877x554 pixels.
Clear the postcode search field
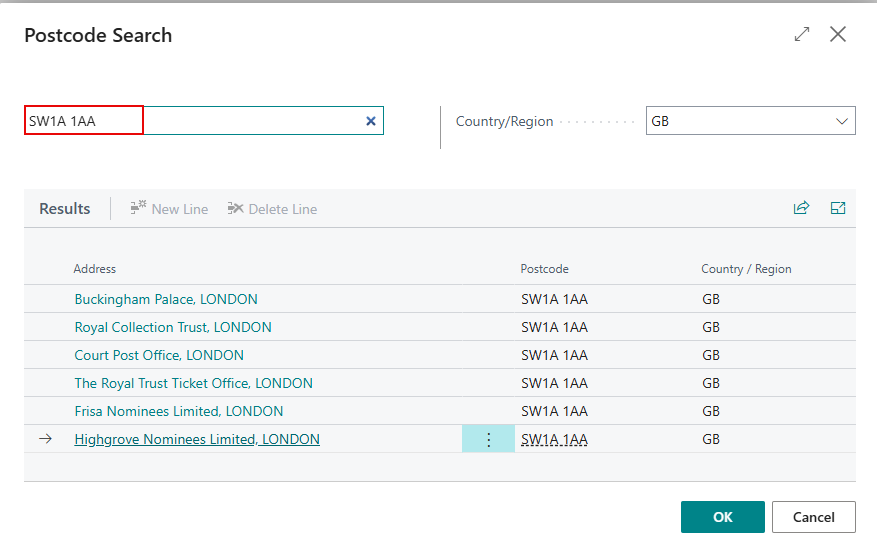370,121
